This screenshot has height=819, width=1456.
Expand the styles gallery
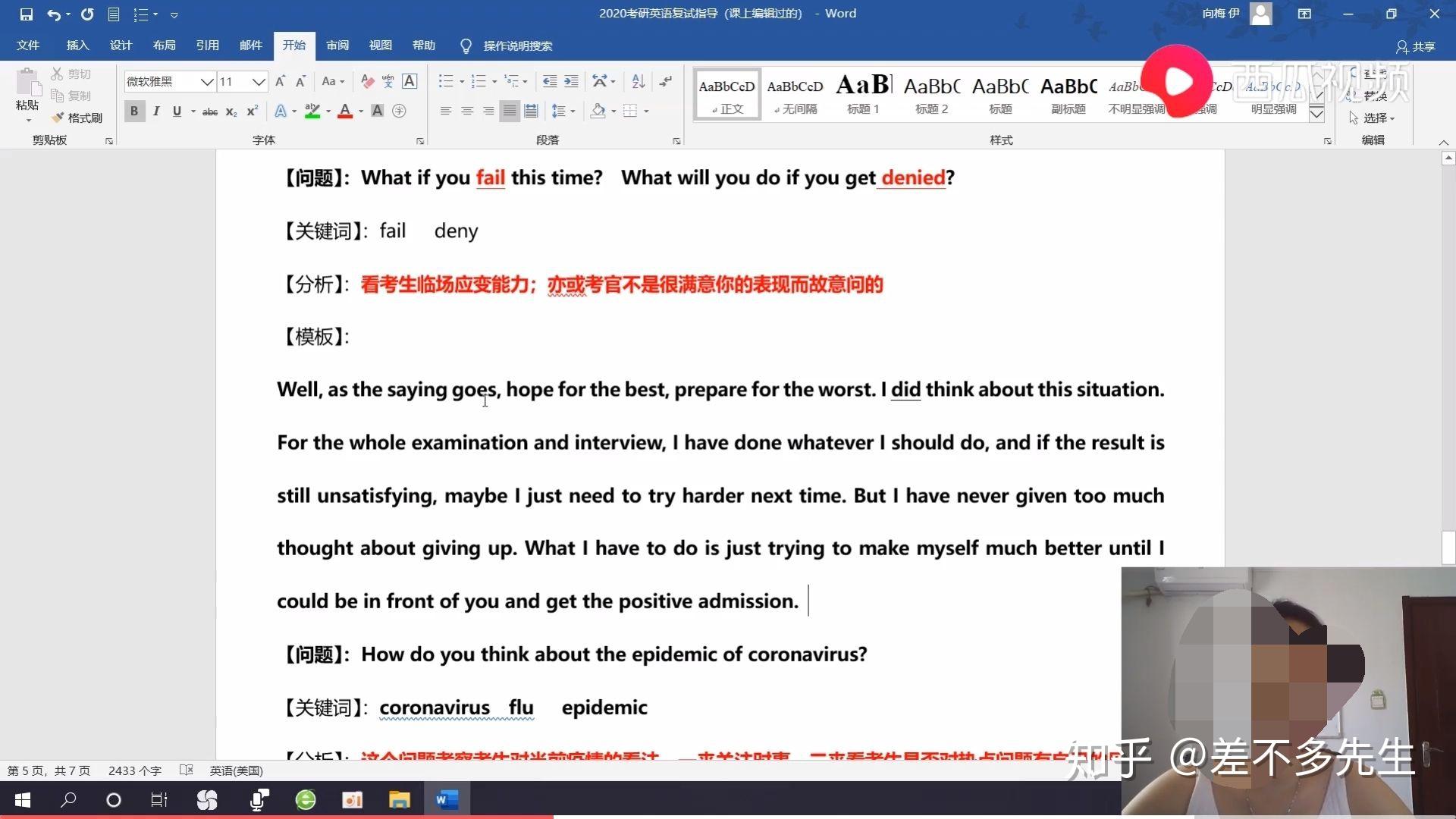pyautogui.click(x=1317, y=115)
